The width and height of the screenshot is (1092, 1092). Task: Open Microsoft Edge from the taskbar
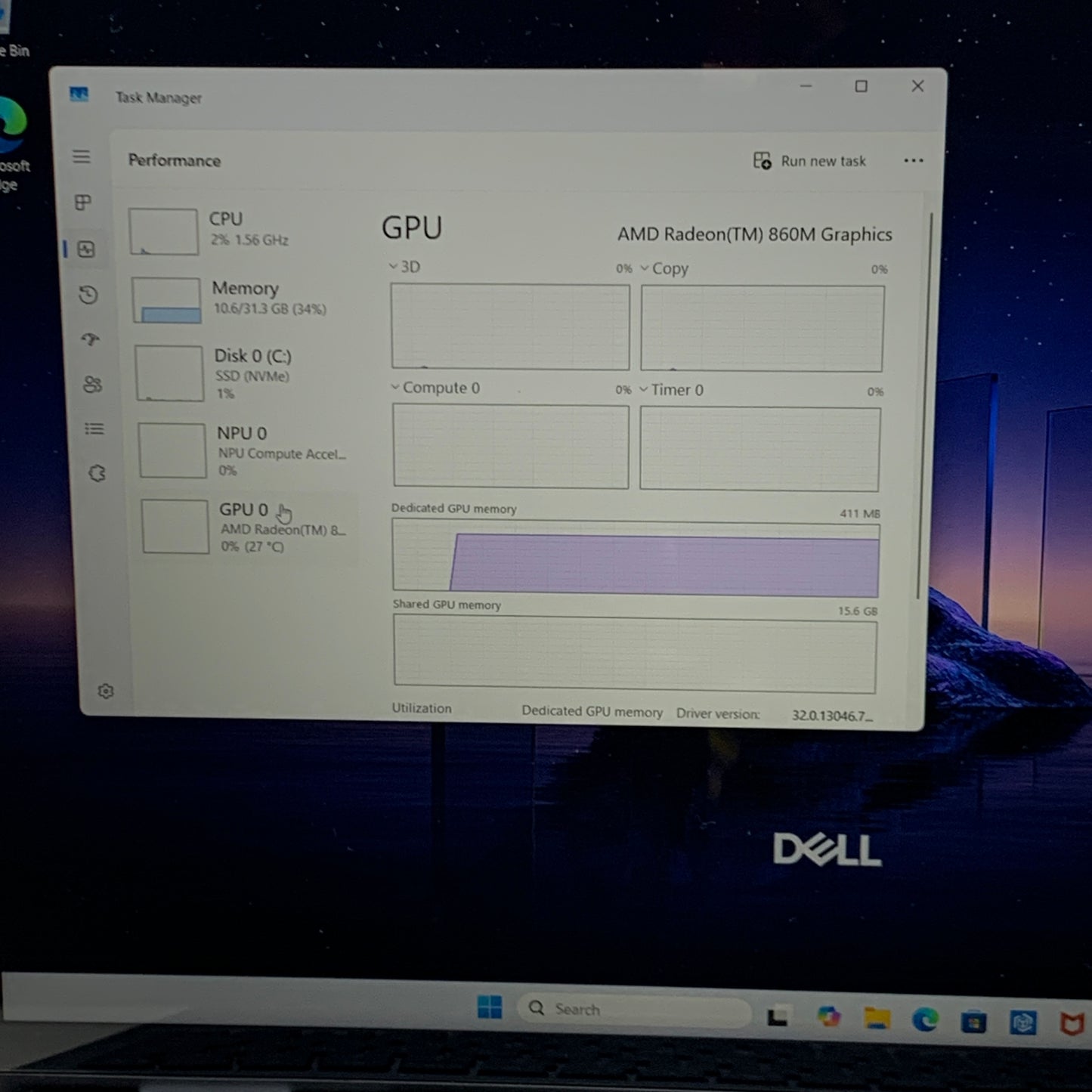pos(924,1018)
